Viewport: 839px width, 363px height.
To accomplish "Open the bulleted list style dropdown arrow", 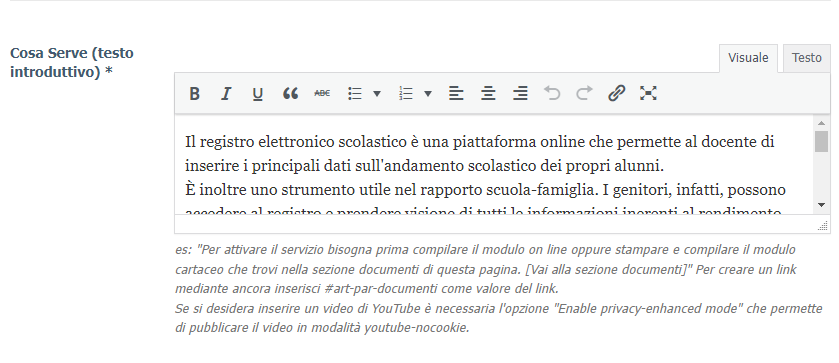I will 377,94.
